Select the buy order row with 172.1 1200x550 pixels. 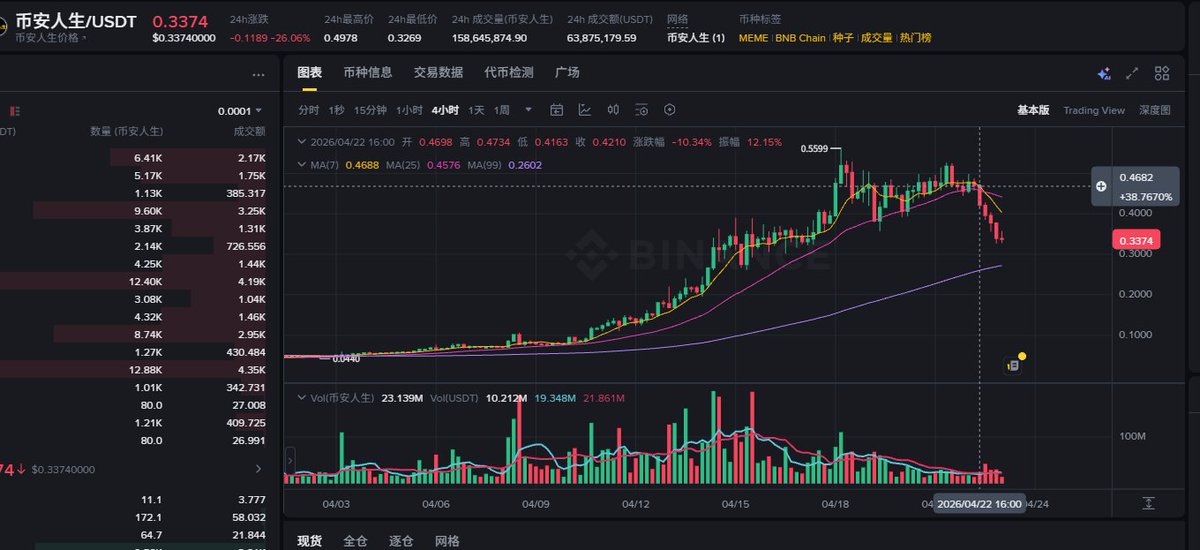click(132, 517)
